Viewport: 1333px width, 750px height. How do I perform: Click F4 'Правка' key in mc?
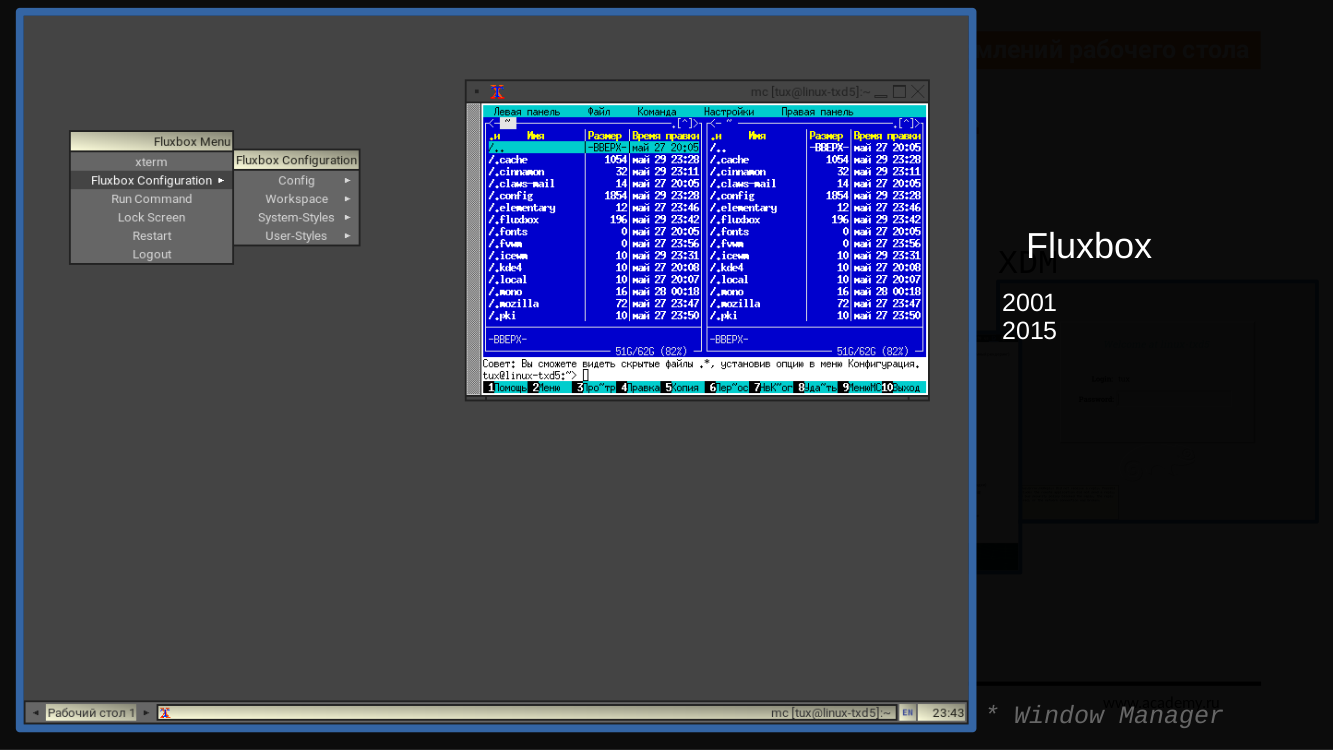[638, 387]
